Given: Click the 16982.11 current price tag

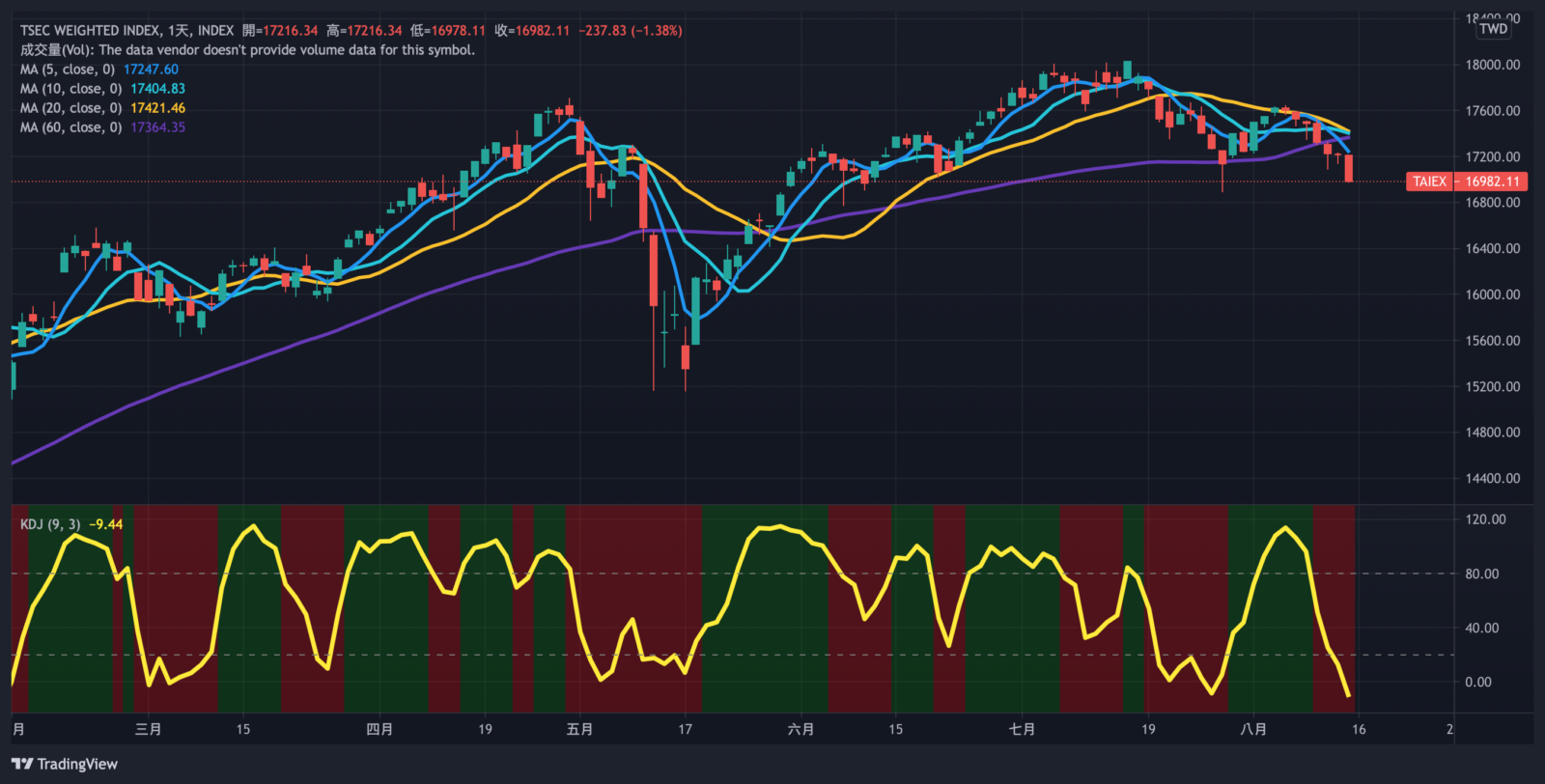Looking at the screenshot, I should (1492, 182).
